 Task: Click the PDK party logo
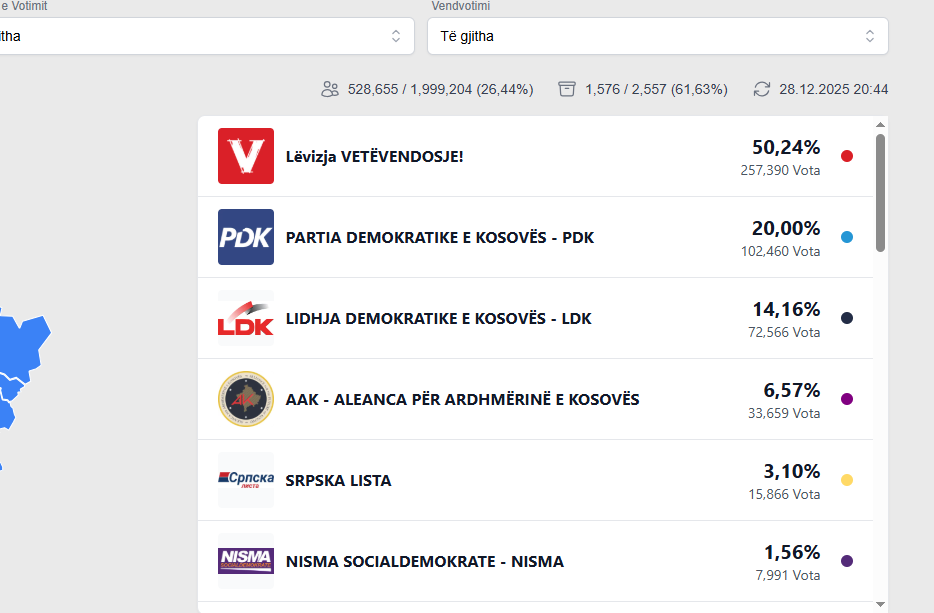click(246, 237)
